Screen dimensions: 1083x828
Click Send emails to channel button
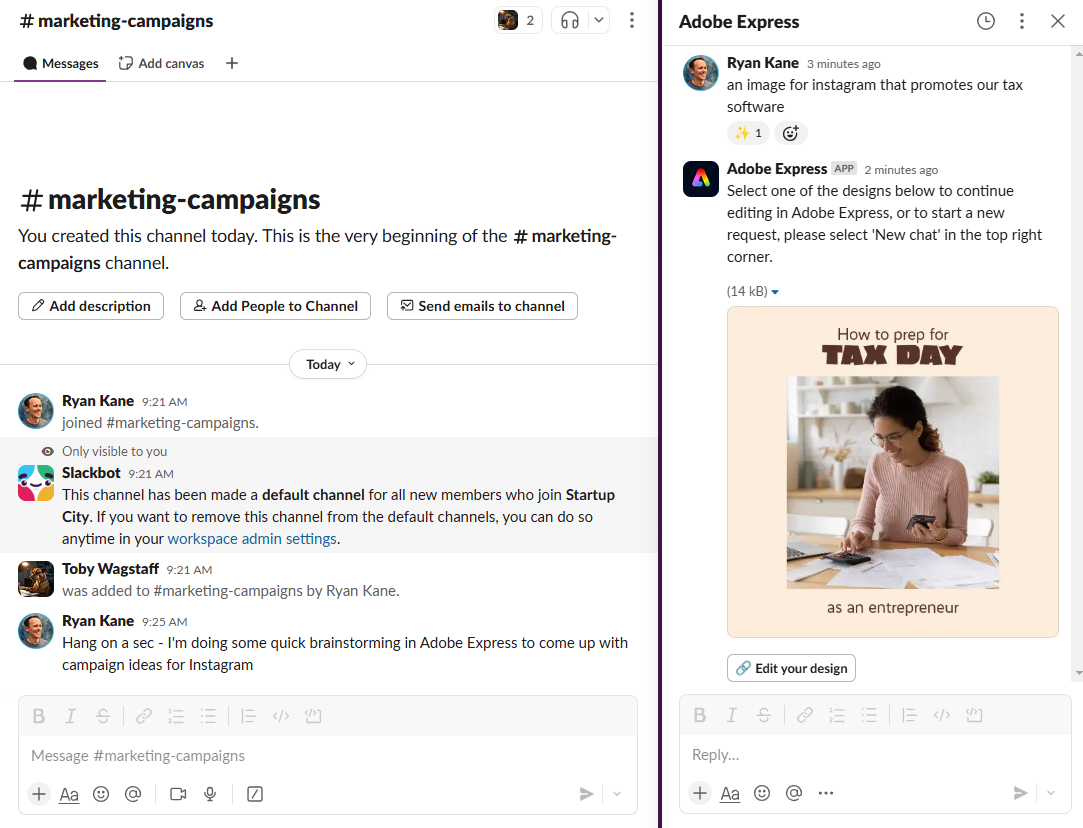(x=482, y=306)
